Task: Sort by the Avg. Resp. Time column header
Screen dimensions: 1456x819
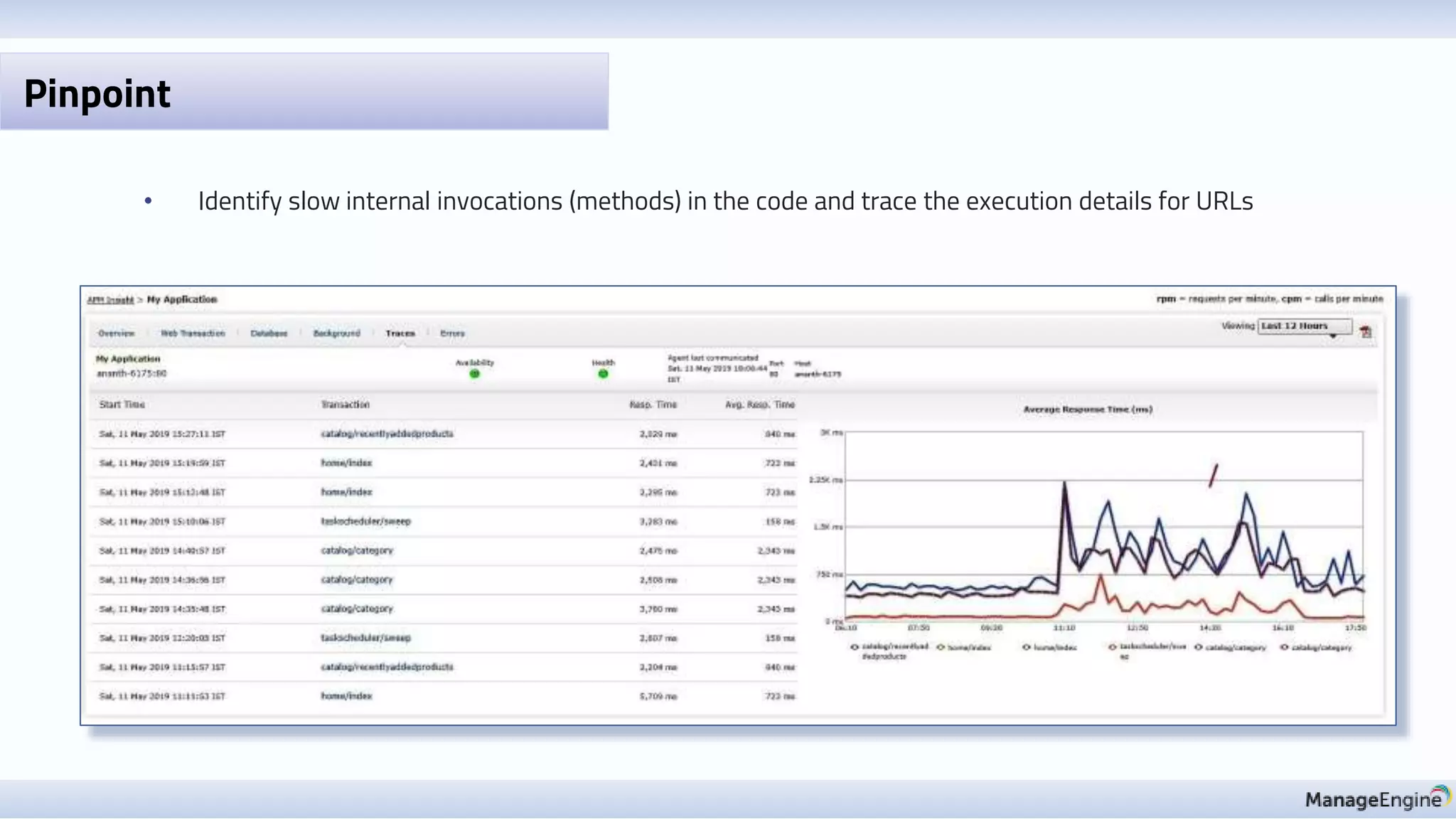Action: tap(760, 405)
